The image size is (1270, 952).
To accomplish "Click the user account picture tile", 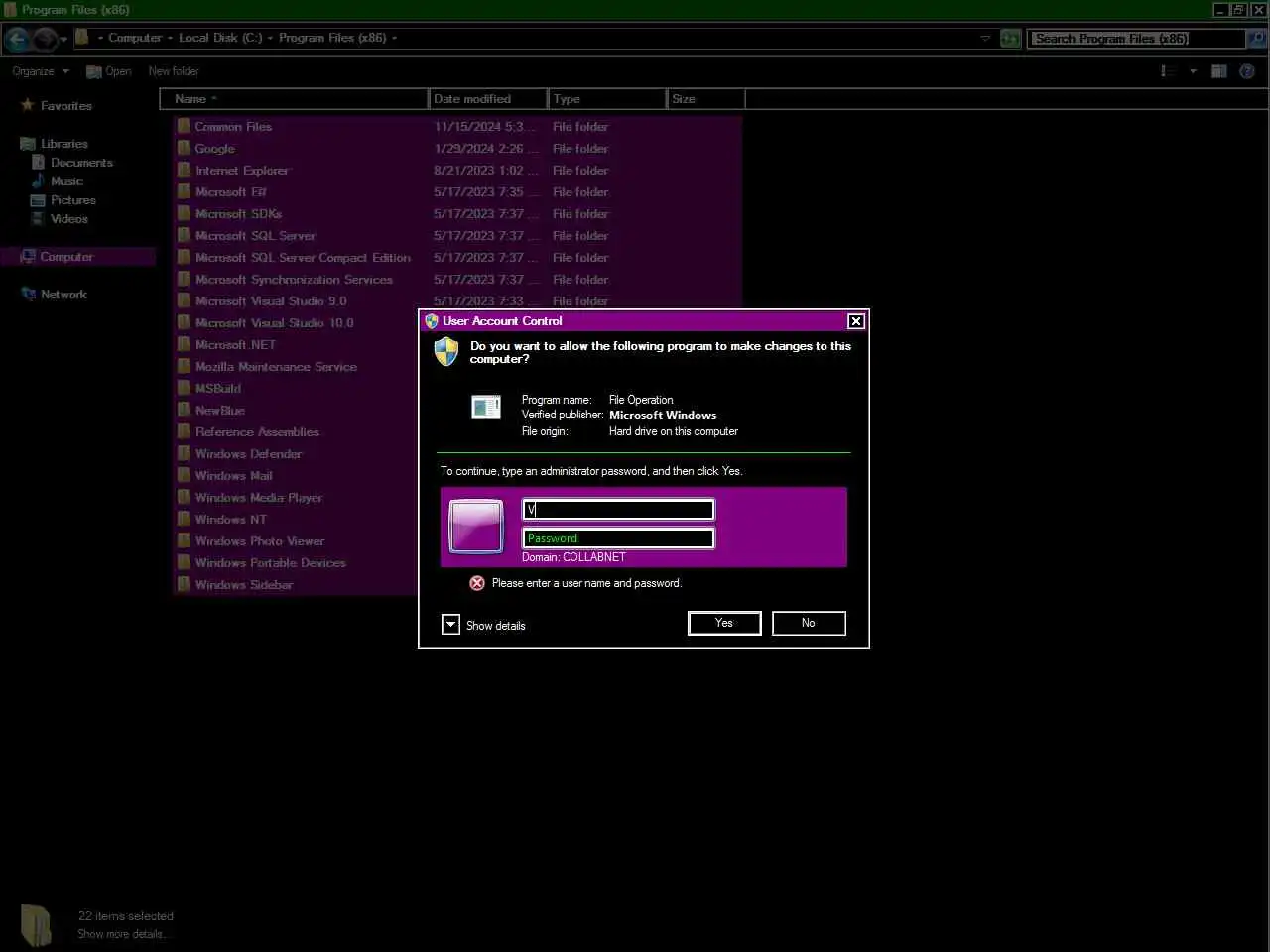I will tap(476, 526).
